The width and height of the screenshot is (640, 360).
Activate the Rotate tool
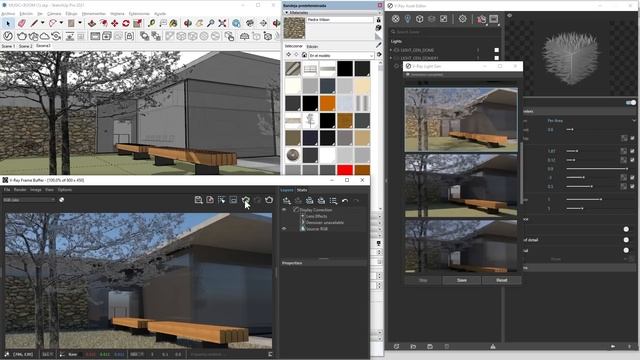[126, 23]
